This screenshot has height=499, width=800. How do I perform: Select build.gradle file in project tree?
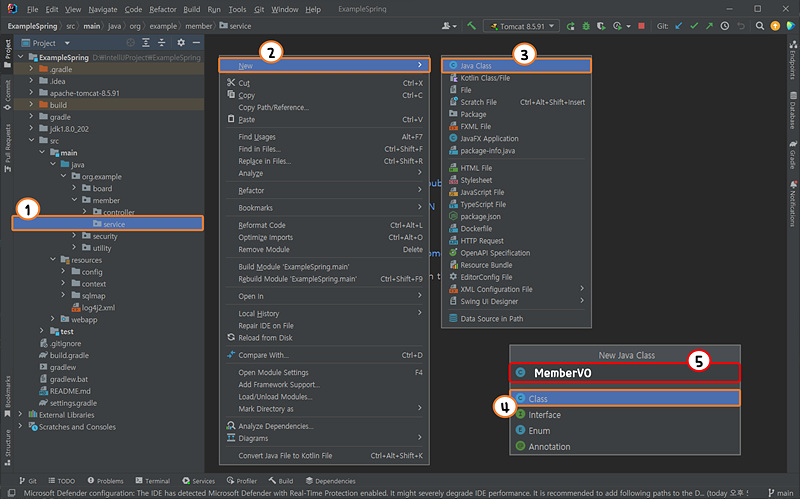[64, 355]
